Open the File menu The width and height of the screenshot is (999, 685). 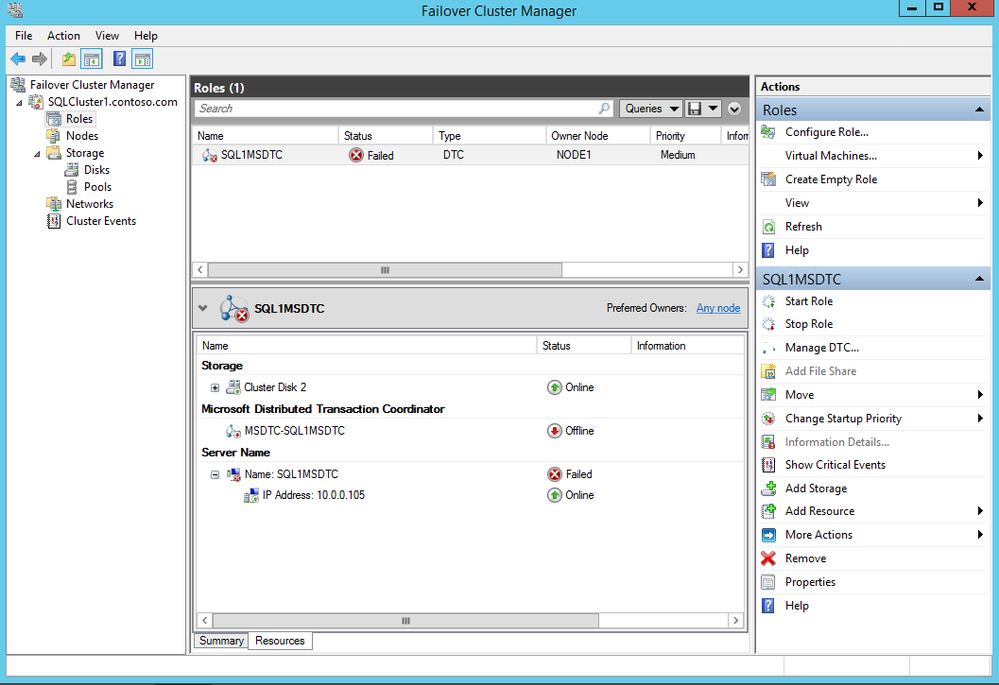click(24, 36)
